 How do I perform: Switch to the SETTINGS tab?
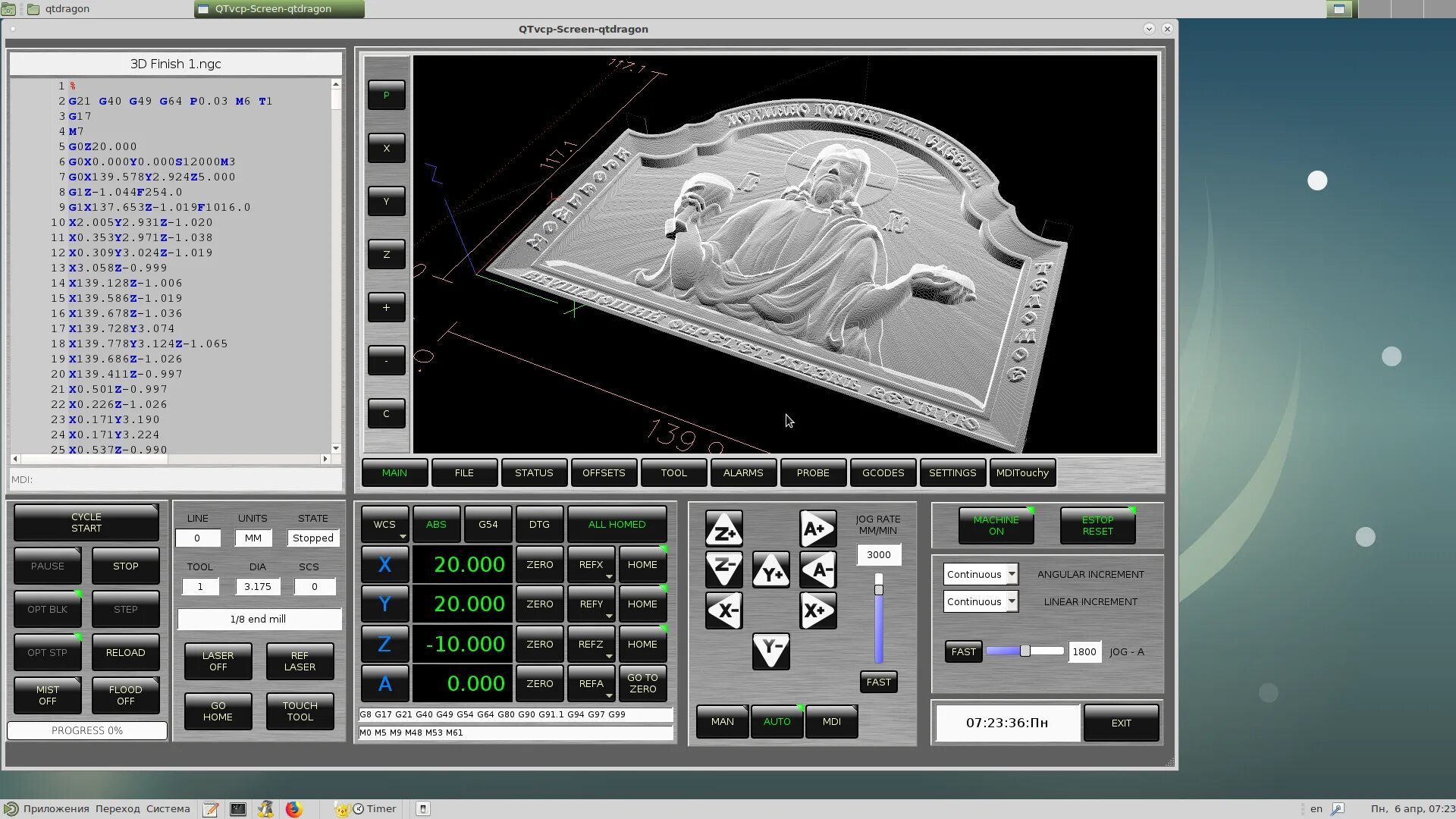coord(952,473)
